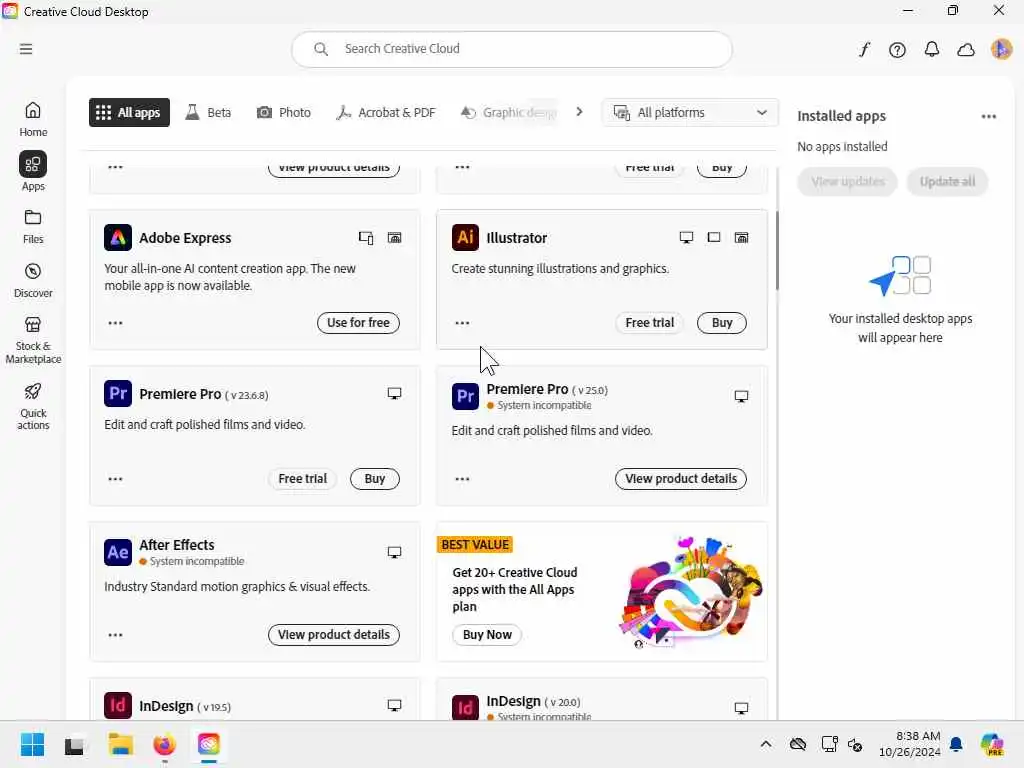This screenshot has width=1024, height=768.
Task: Open Adobe Express more options dots
Action: [116, 323]
